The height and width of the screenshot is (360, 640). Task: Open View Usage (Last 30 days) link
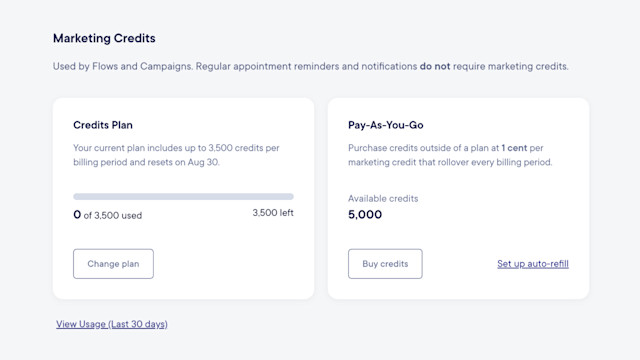pyautogui.click(x=112, y=324)
